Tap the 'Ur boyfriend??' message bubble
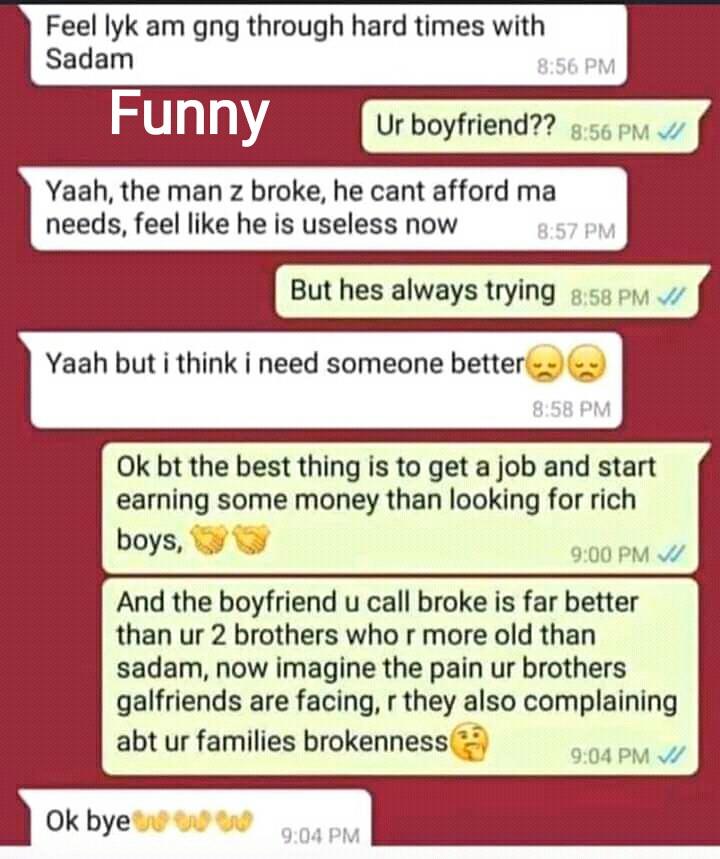This screenshot has width=720, height=859. 530,126
